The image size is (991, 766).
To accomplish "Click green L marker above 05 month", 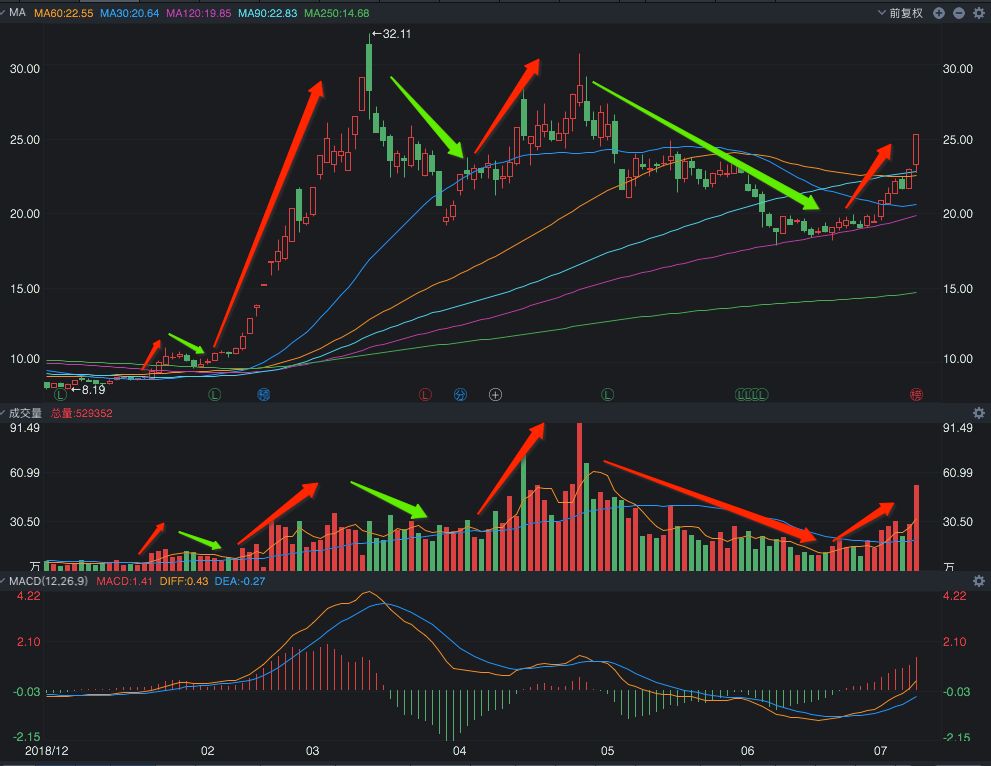I will pos(607,395).
